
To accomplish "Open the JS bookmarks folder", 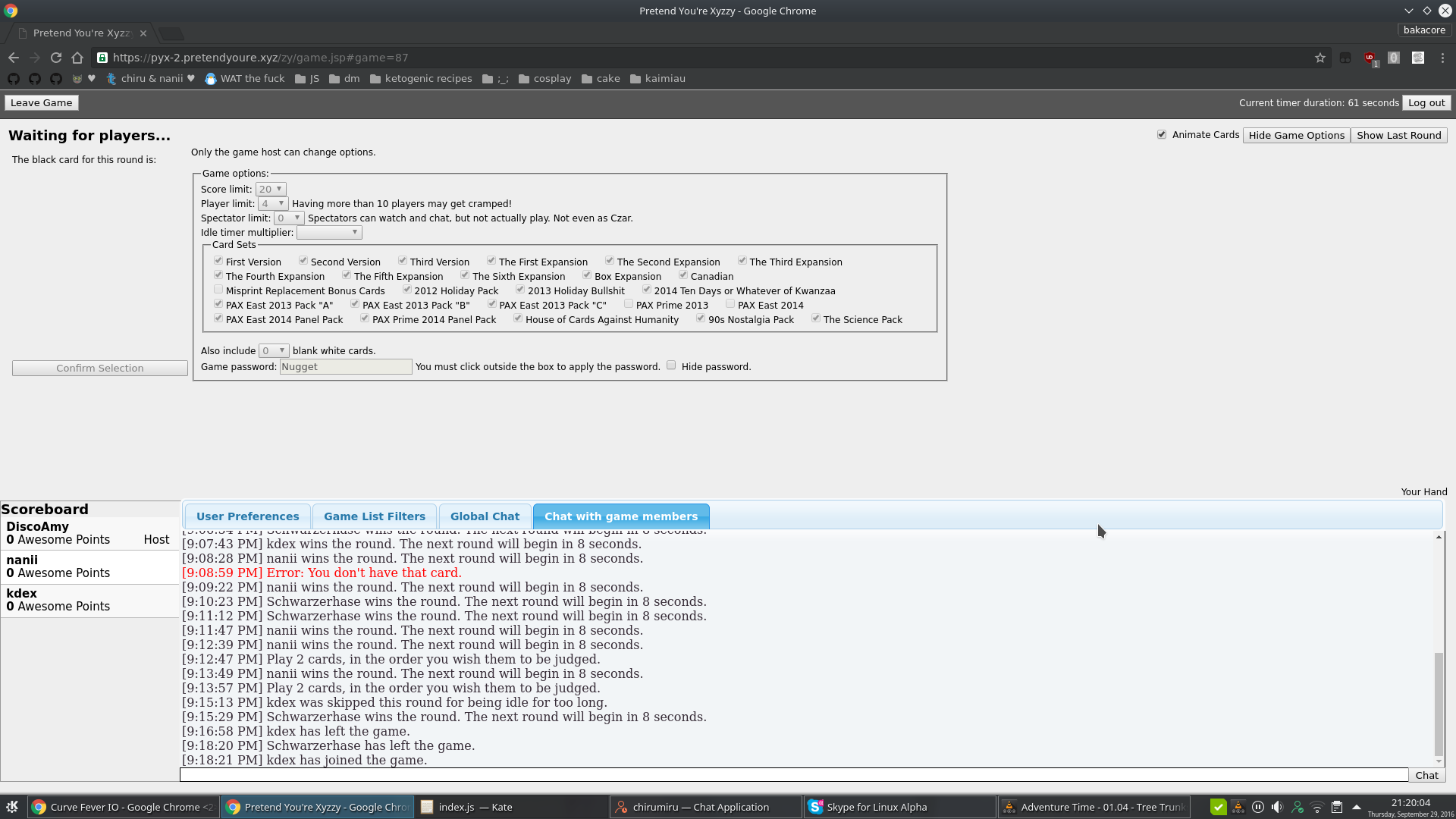I will [307, 79].
